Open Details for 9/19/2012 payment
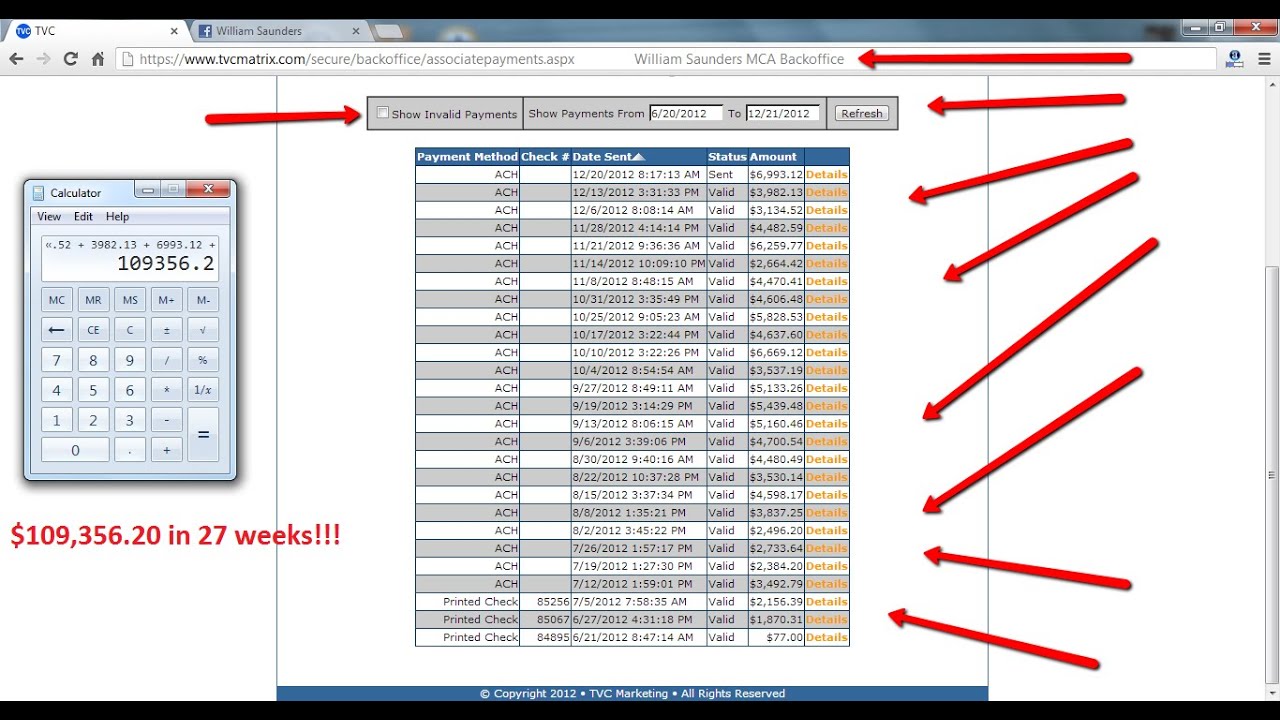Viewport: 1280px width, 720px height. click(x=827, y=406)
